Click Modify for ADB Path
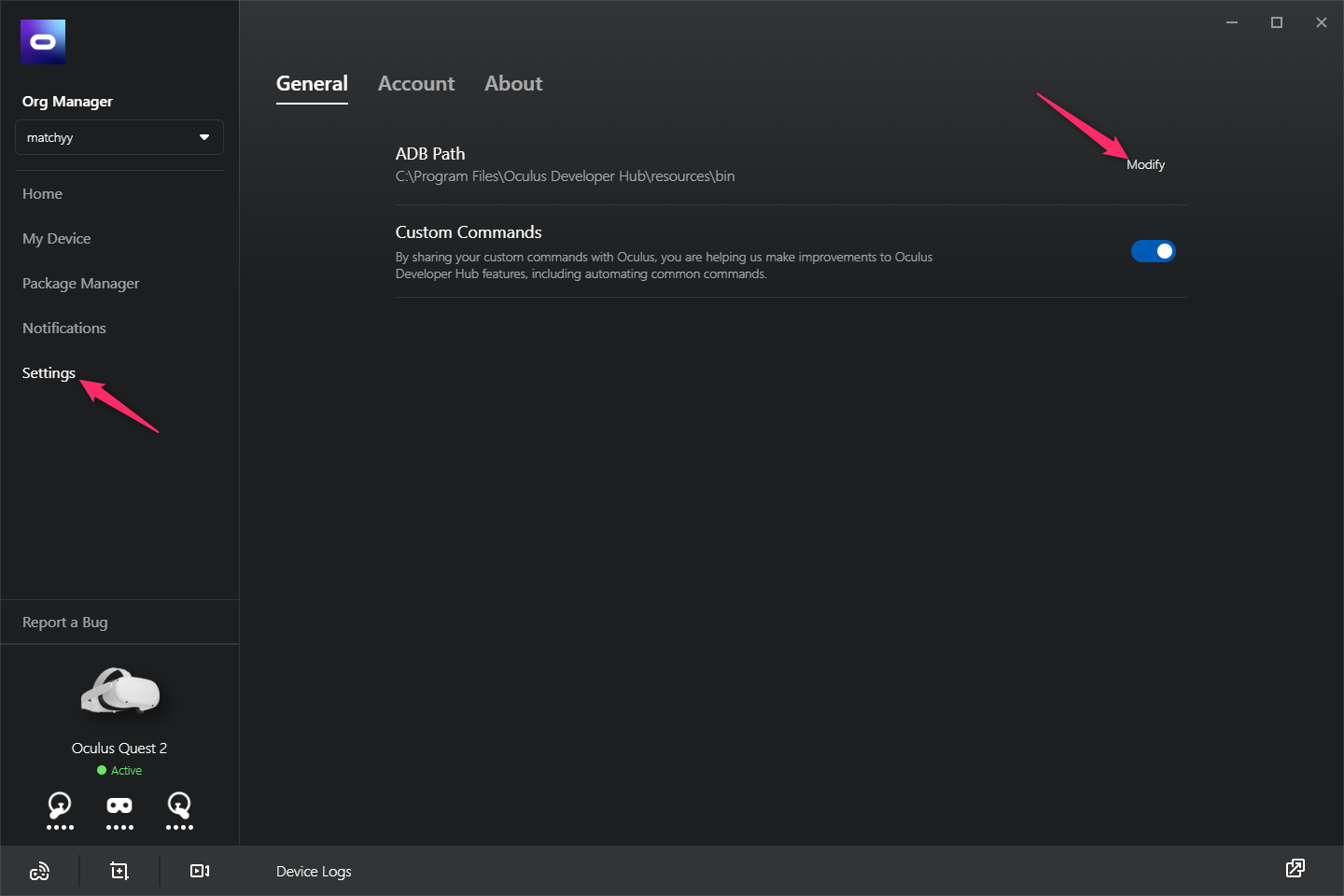 pos(1145,164)
